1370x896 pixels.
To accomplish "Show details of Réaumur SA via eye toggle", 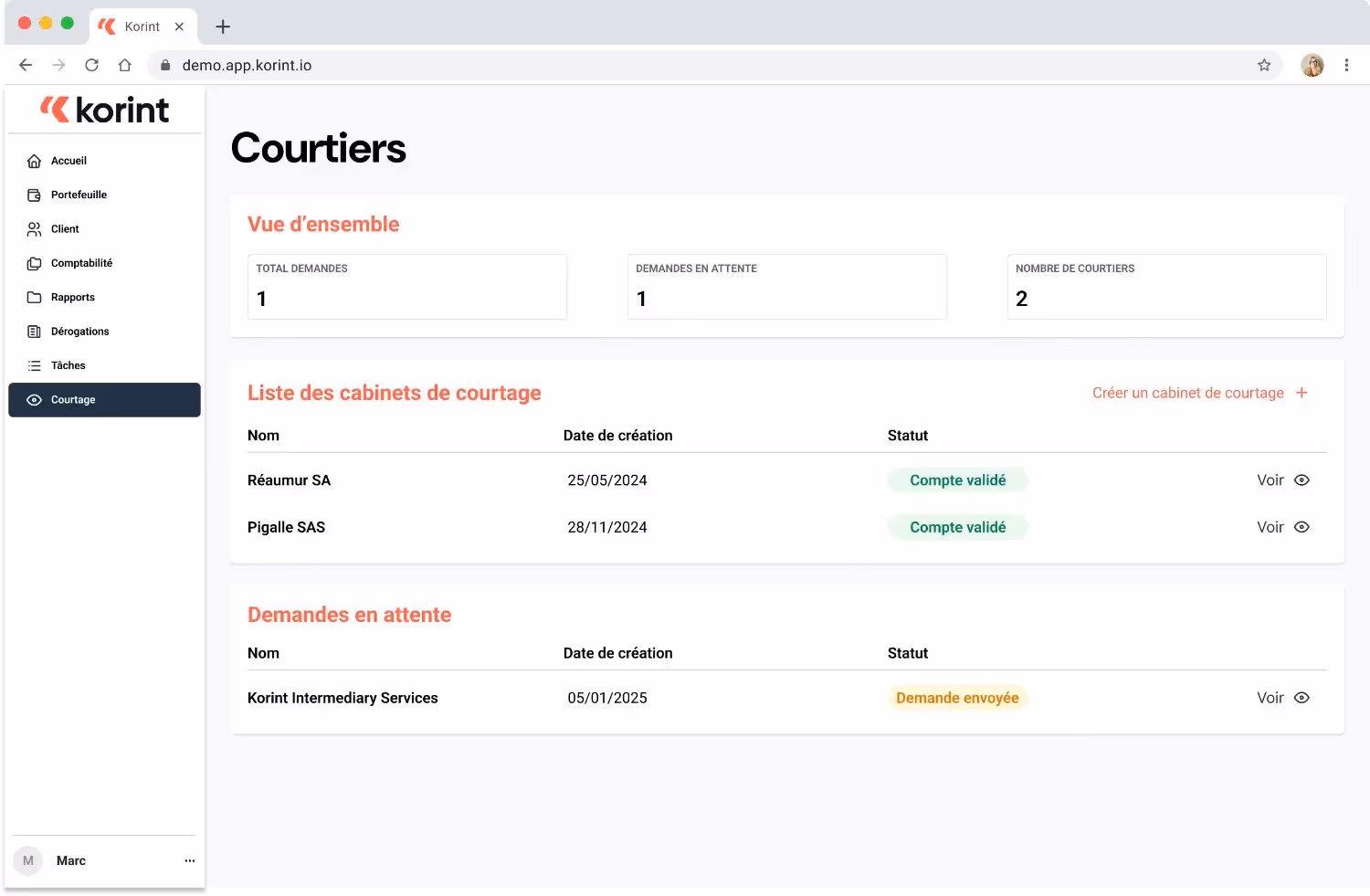I will coord(1302,480).
